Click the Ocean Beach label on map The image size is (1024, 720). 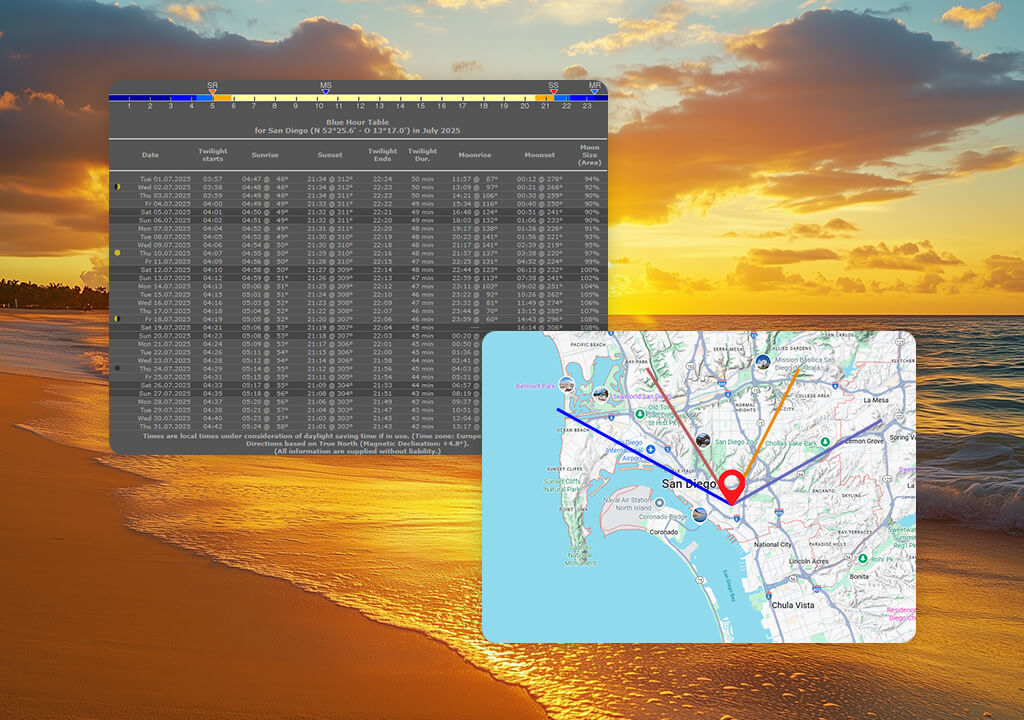coord(573,430)
